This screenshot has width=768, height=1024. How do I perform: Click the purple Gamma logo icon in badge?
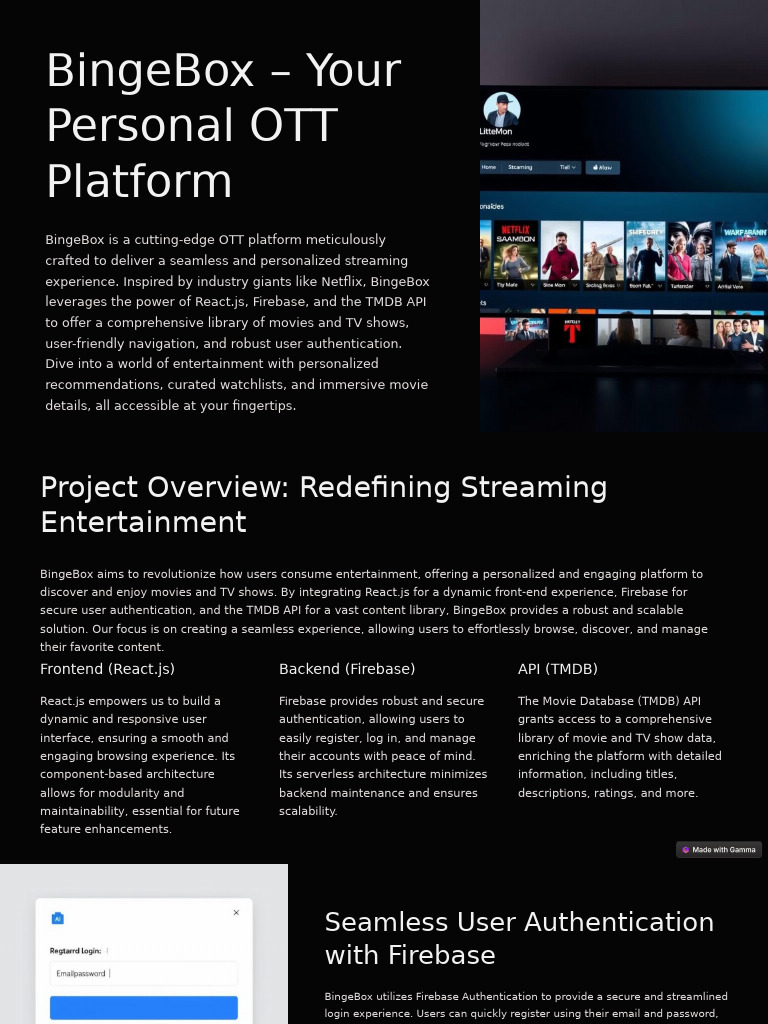[x=685, y=850]
